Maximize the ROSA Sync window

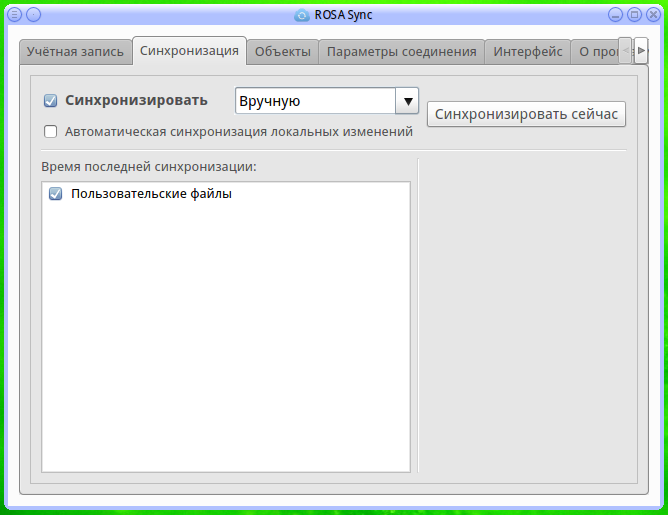(x=634, y=15)
